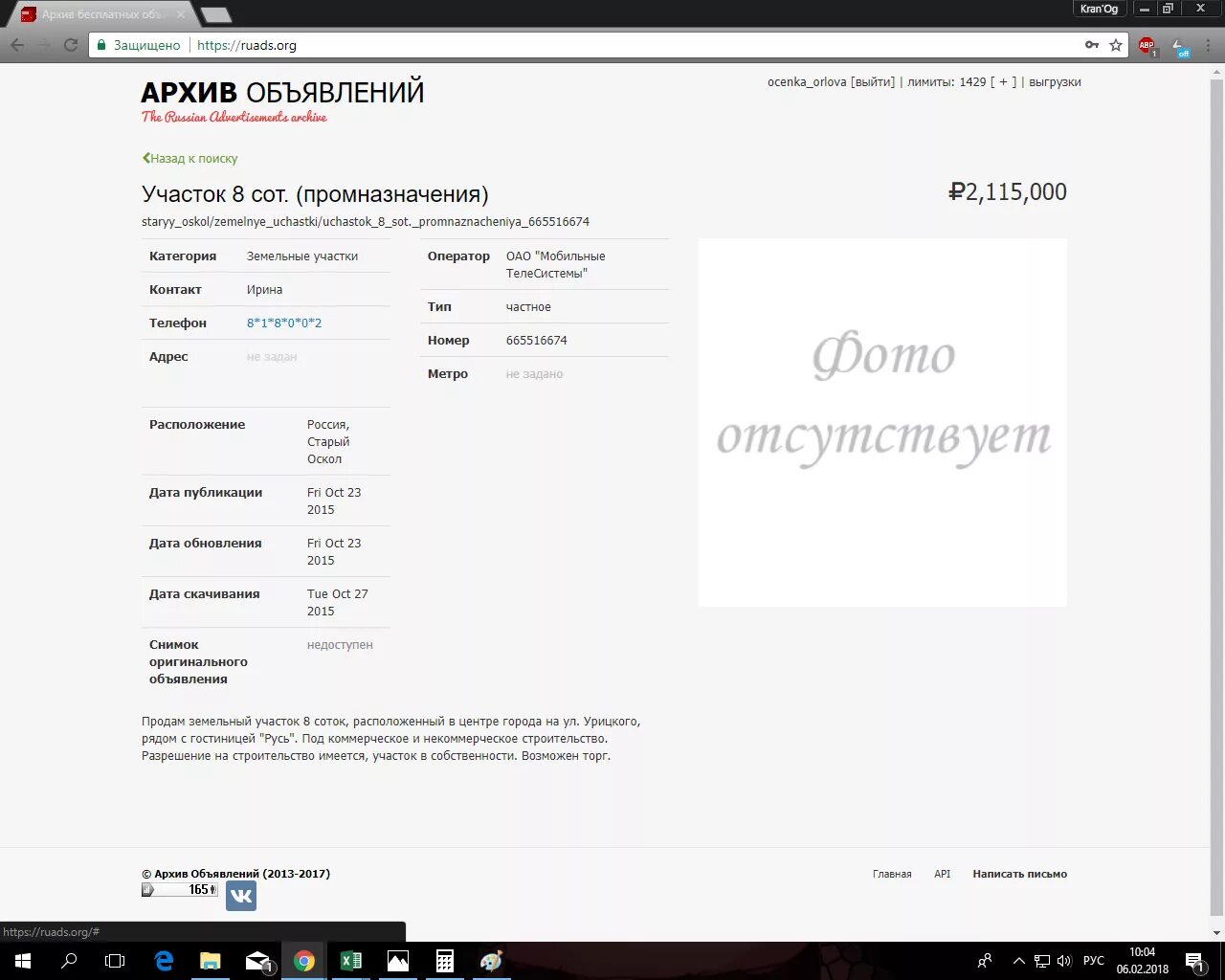
Task: Log out using the выйти link
Action: coord(872,82)
